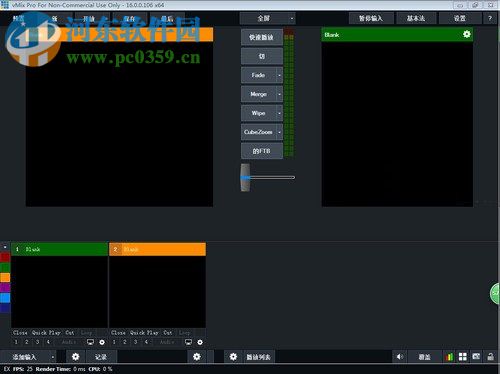
Task: Click the four-square grid layout icon
Action: tap(463, 357)
